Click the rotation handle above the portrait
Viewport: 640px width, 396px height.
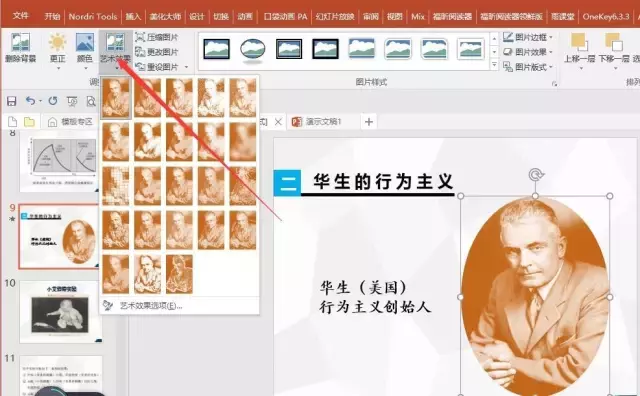(x=536, y=175)
